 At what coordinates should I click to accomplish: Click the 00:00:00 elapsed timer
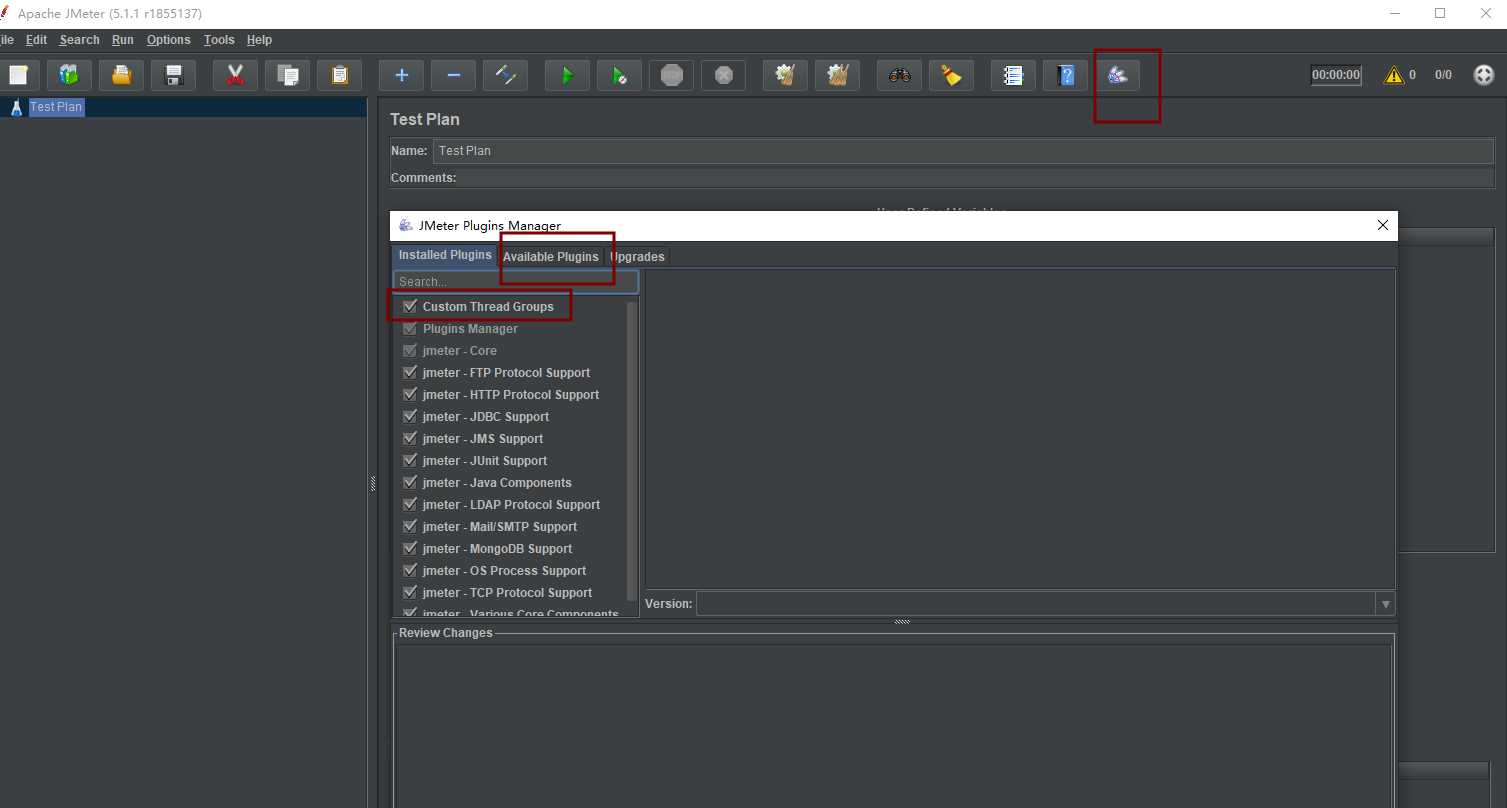pyautogui.click(x=1336, y=75)
